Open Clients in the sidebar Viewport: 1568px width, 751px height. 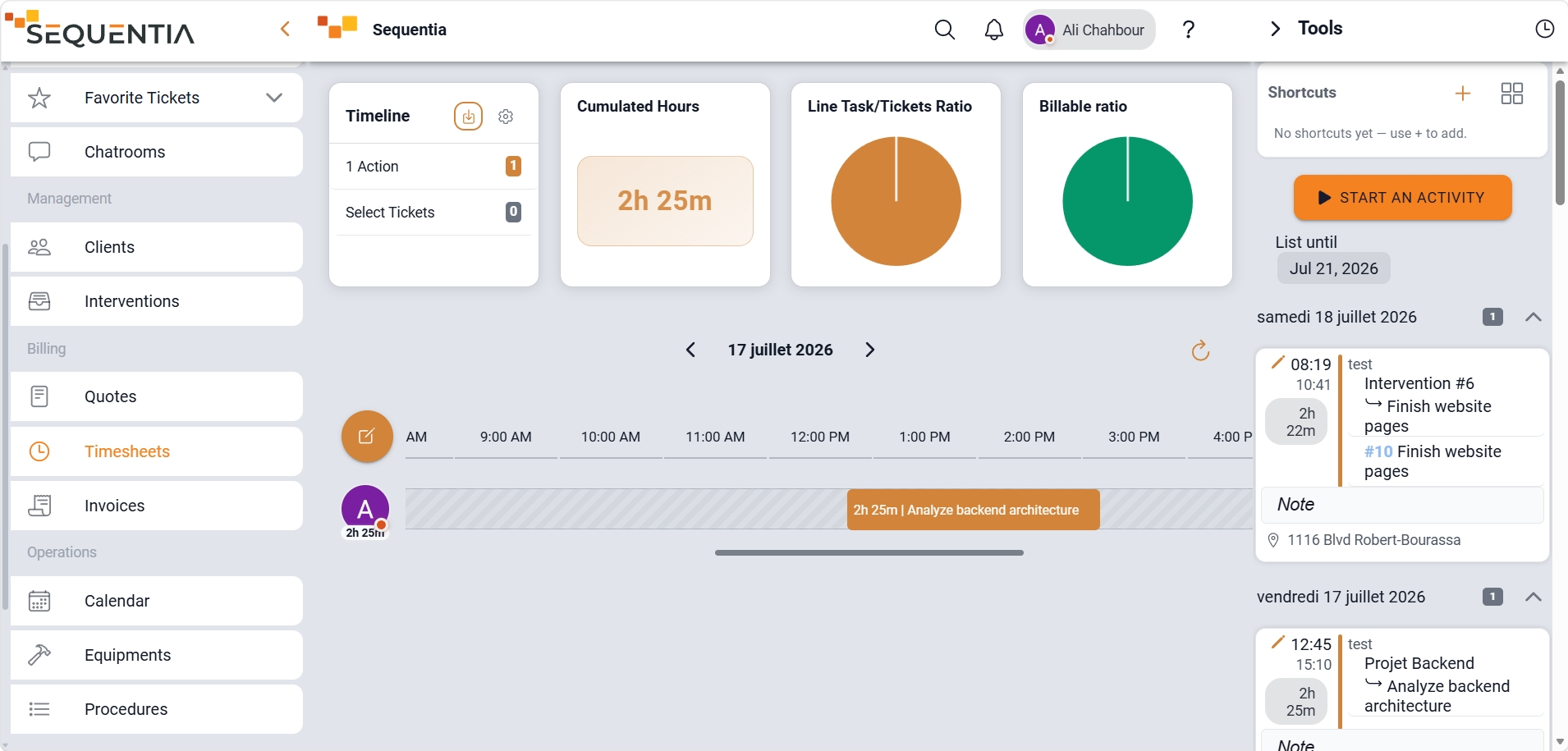pyautogui.click(x=156, y=247)
